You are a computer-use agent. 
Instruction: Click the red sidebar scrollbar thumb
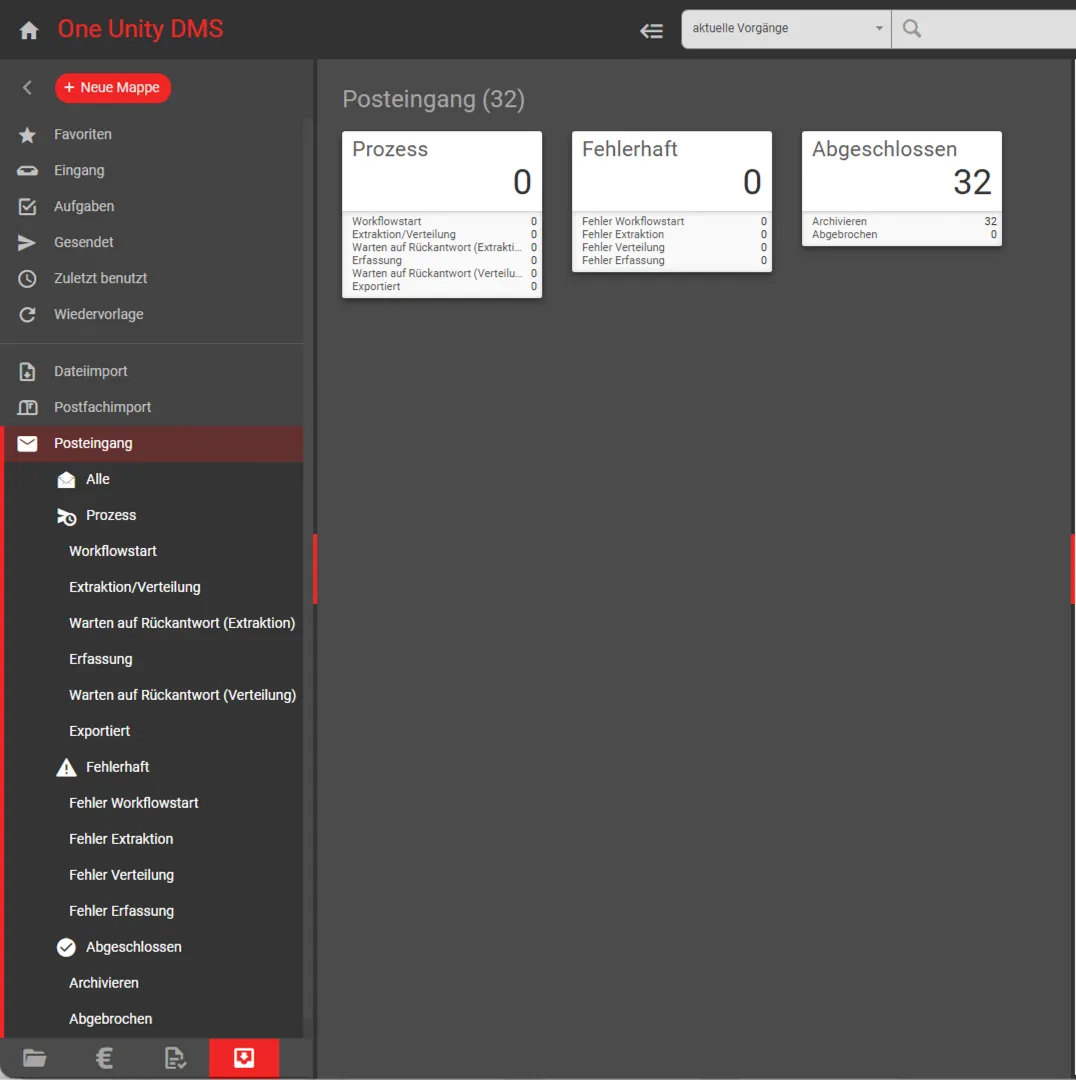pos(315,569)
